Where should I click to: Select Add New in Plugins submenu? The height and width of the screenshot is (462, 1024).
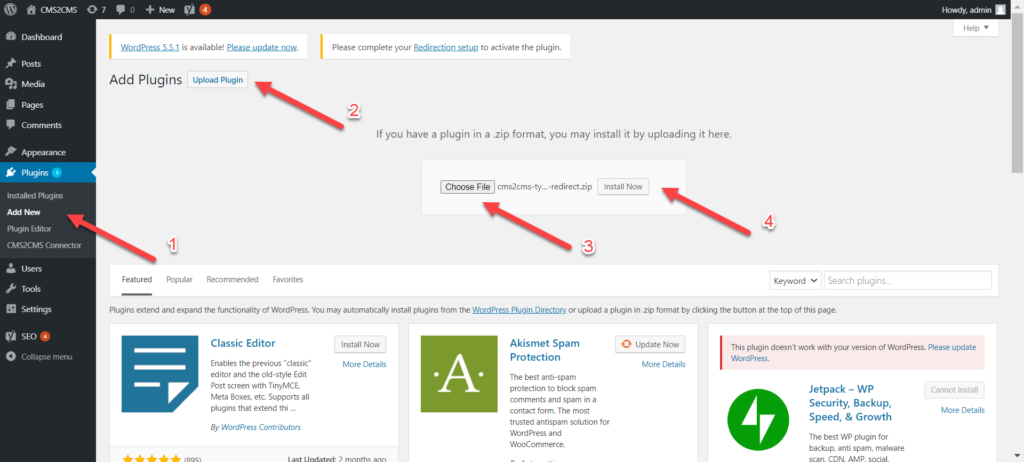pos(24,212)
